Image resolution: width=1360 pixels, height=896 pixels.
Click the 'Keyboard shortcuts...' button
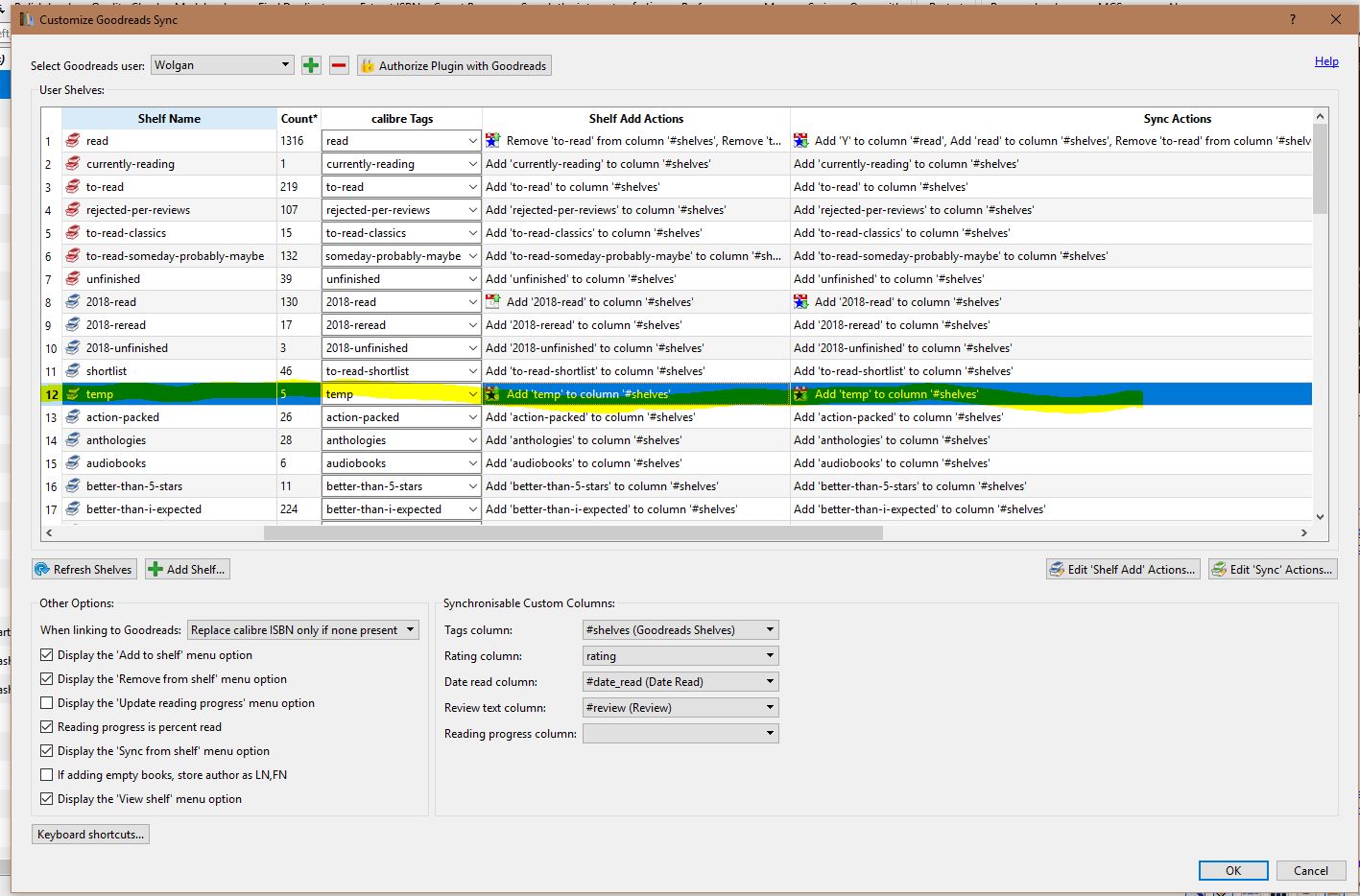click(90, 835)
